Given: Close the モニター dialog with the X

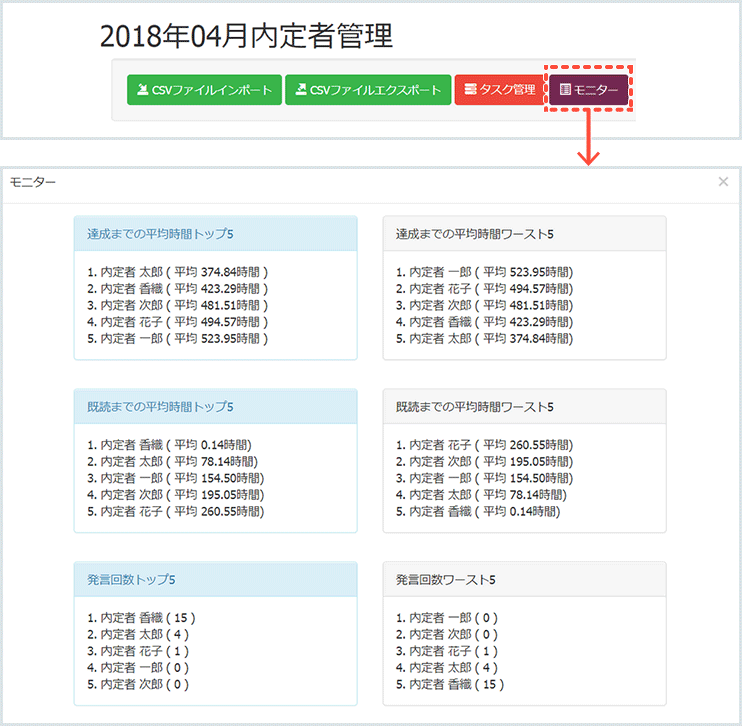Looking at the screenshot, I should point(723,182).
